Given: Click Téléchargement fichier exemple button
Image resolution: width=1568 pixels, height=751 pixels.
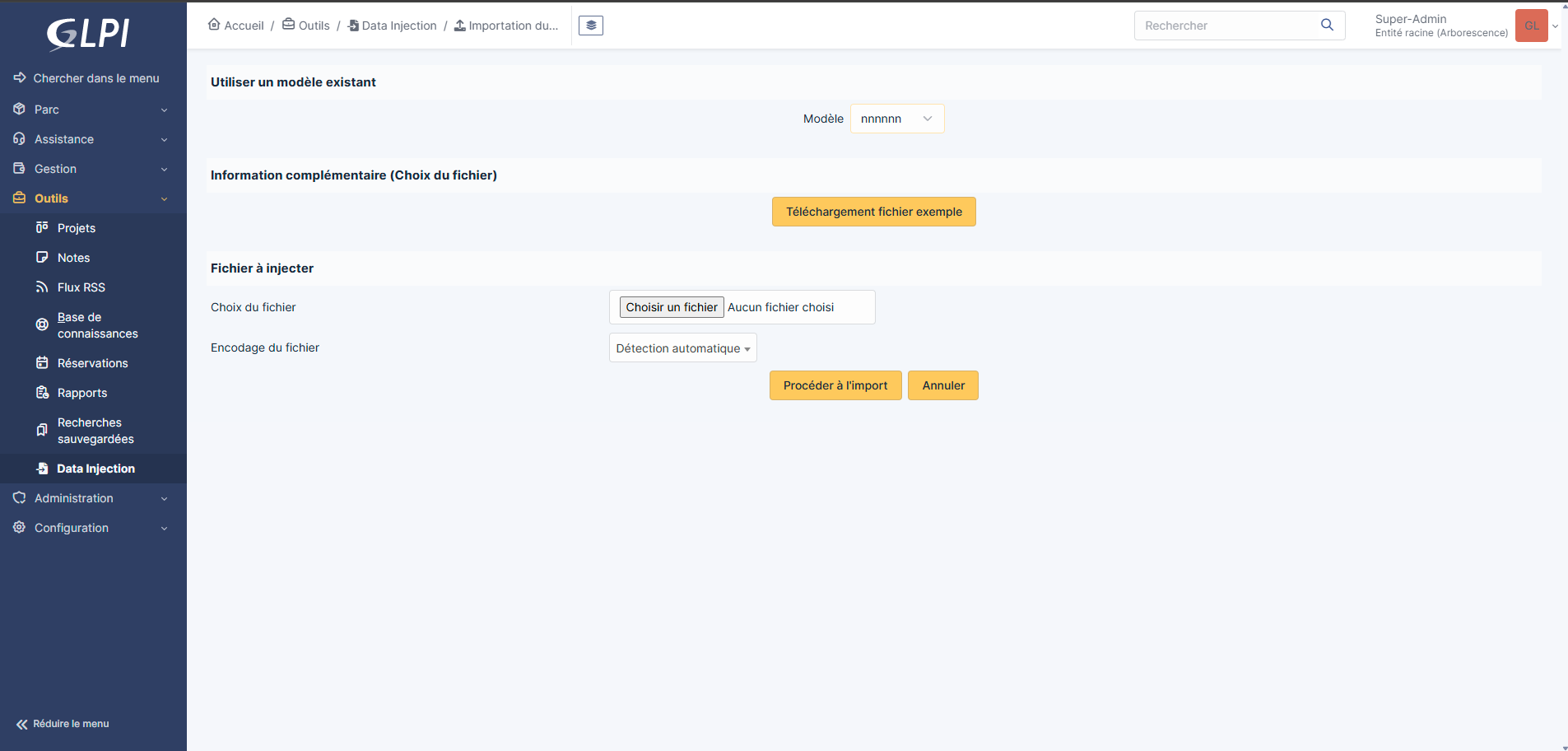Looking at the screenshot, I should click(873, 212).
